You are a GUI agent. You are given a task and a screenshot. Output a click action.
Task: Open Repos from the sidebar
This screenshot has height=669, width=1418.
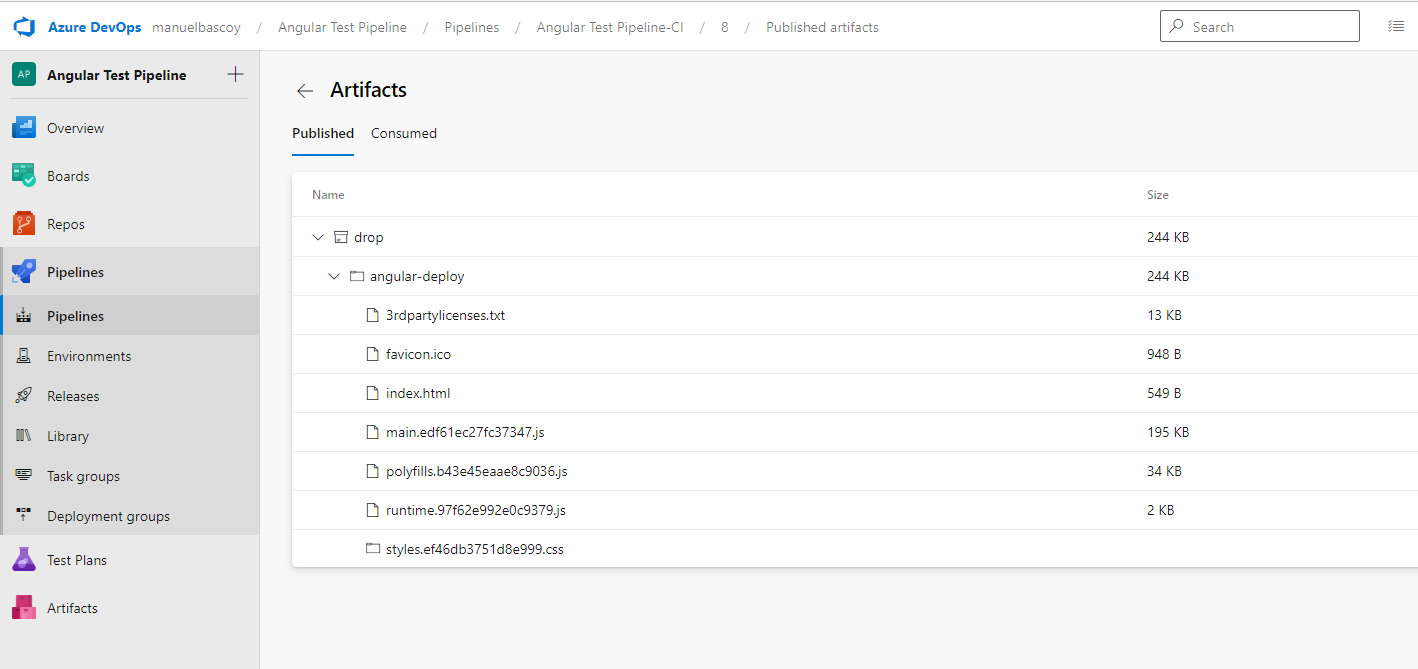(65, 224)
